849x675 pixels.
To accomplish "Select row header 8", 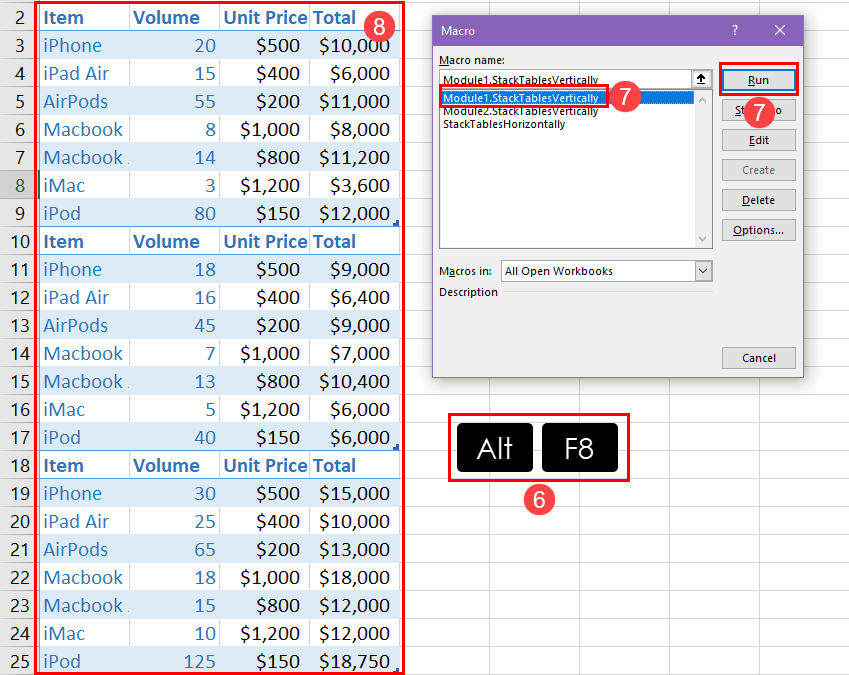I will point(18,186).
